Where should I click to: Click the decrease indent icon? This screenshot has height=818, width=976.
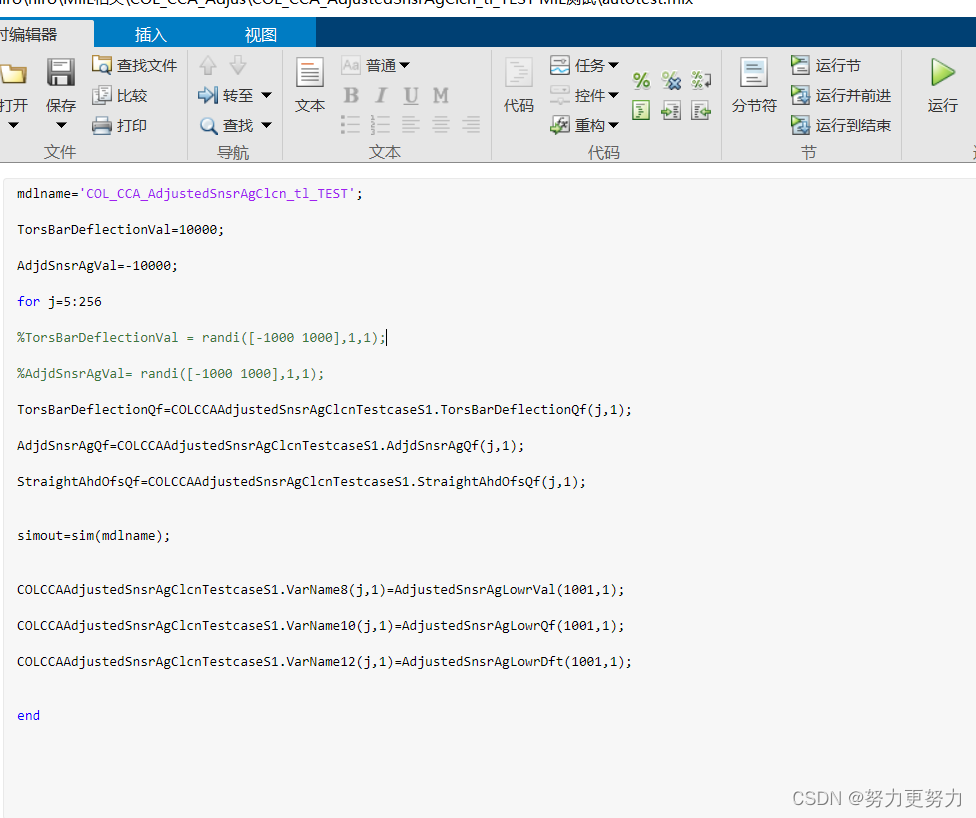pyautogui.click(x=701, y=110)
